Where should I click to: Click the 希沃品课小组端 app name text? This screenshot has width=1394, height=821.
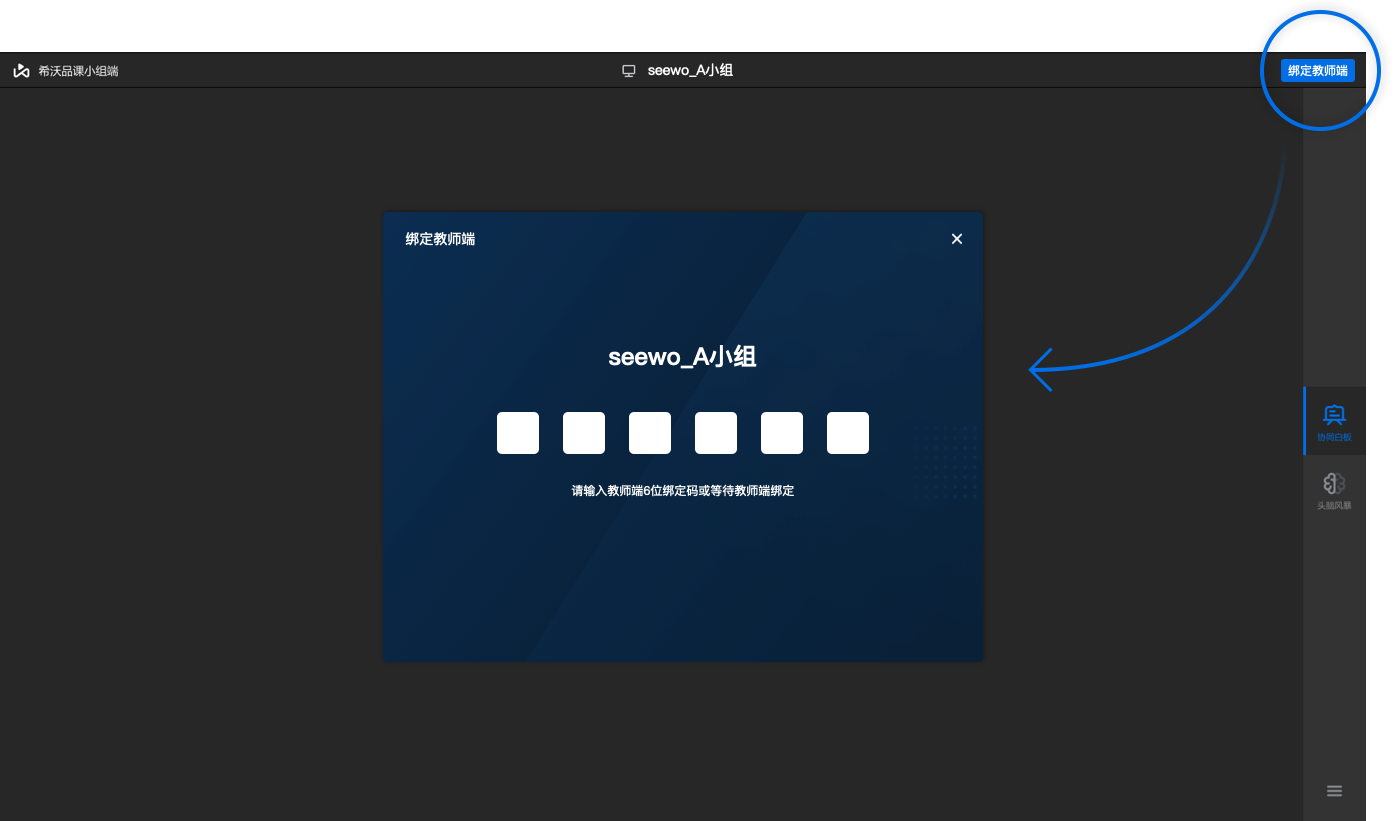pyautogui.click(x=78, y=71)
